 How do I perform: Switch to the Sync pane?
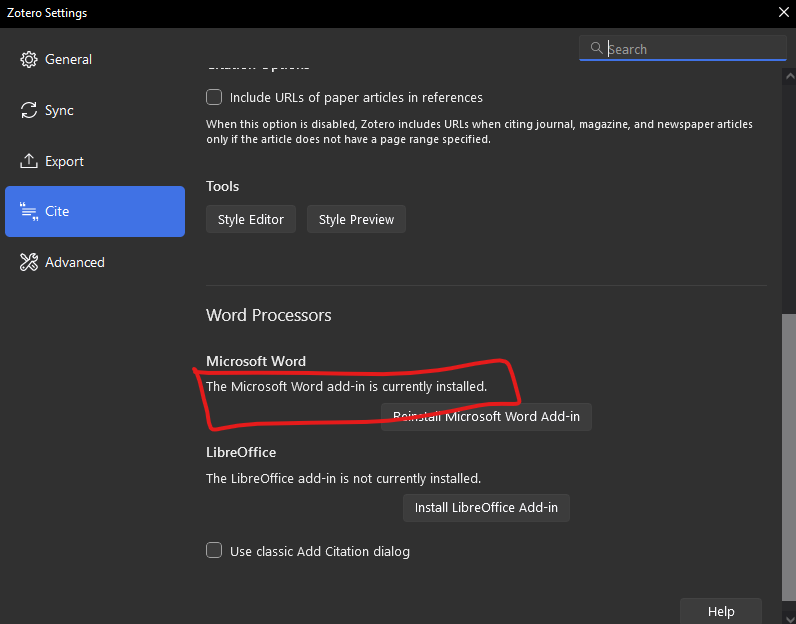[95, 110]
